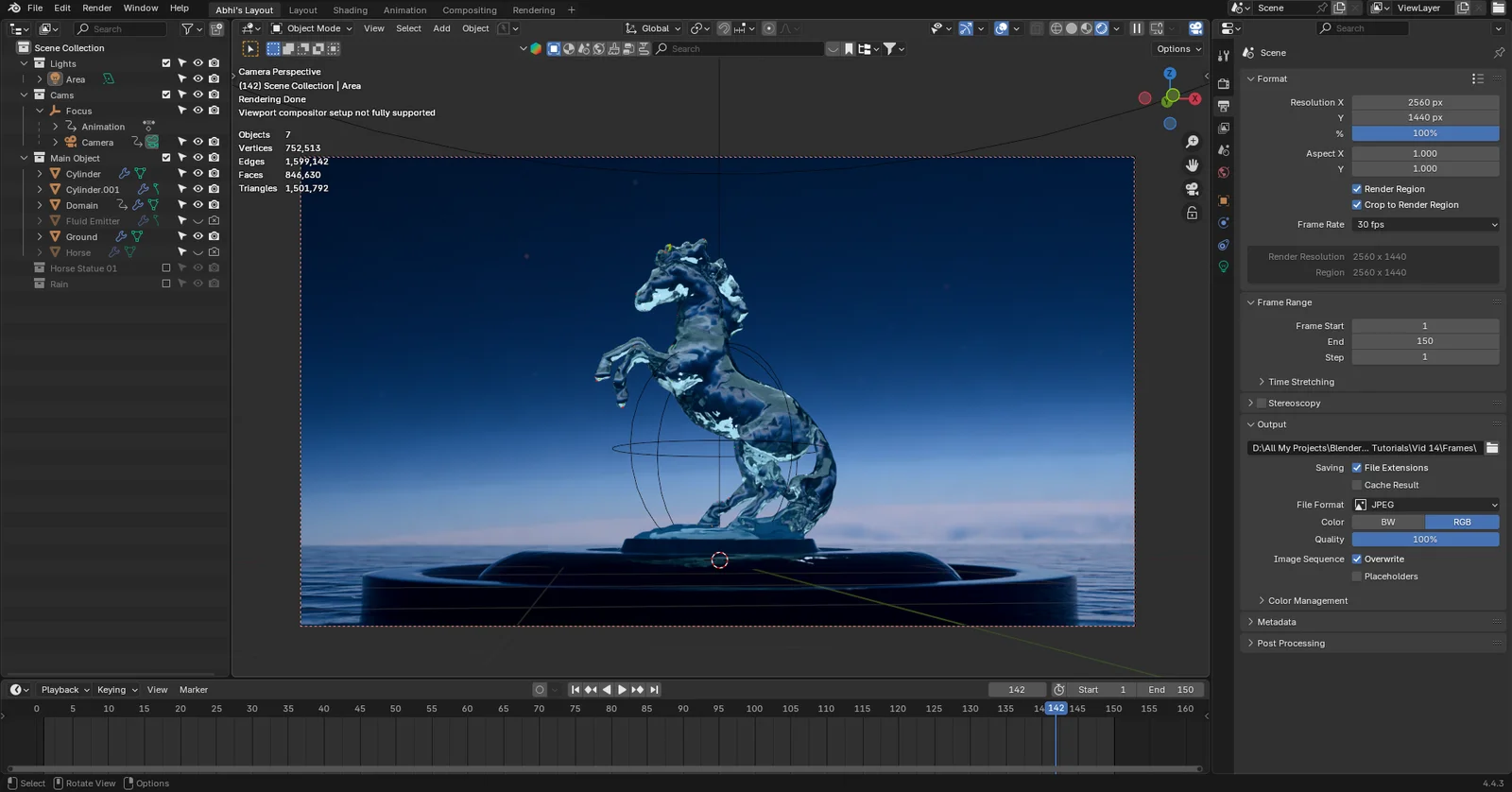The image size is (1512, 792).
Task: Play animation forward
Action: pos(622,690)
